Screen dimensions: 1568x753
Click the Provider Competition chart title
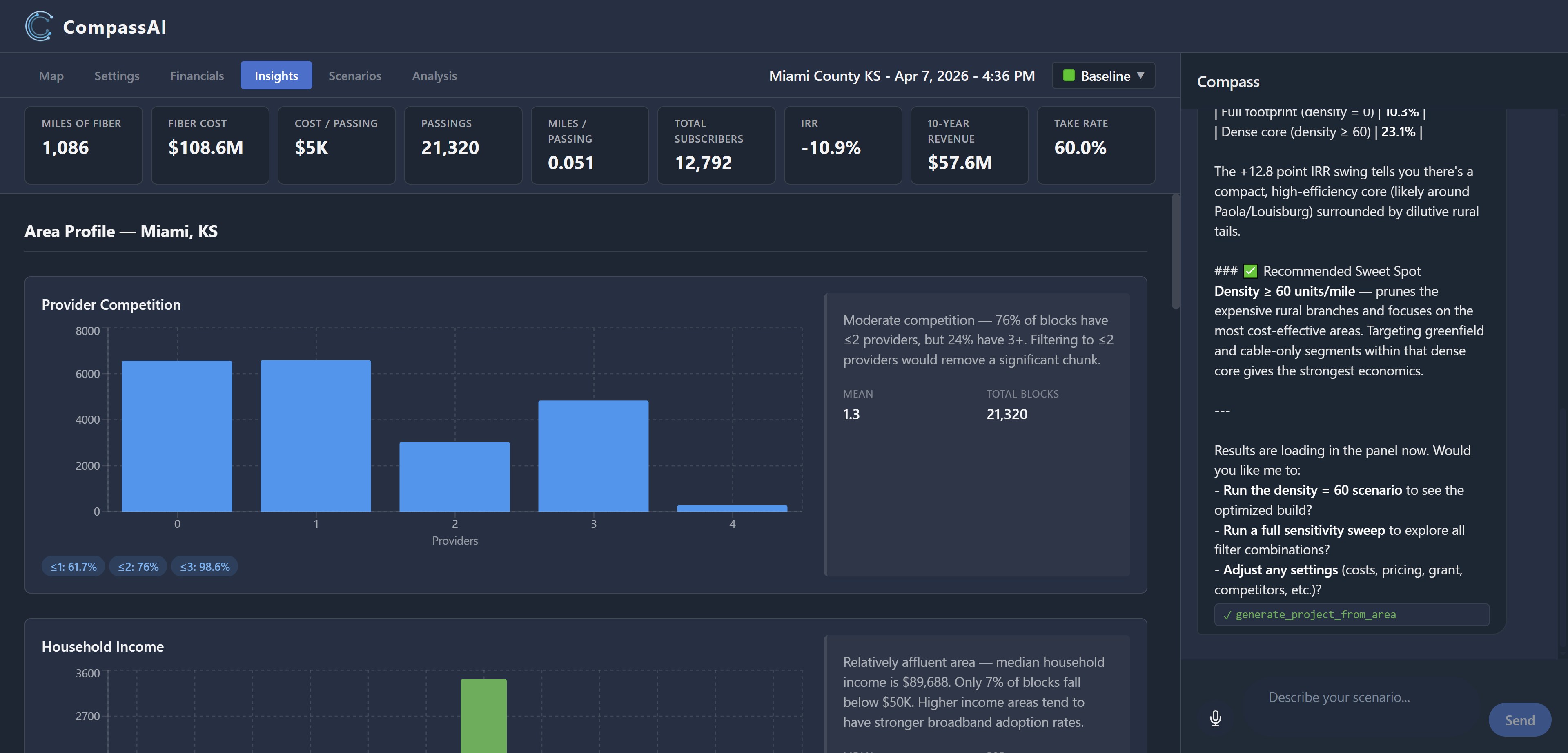111,305
